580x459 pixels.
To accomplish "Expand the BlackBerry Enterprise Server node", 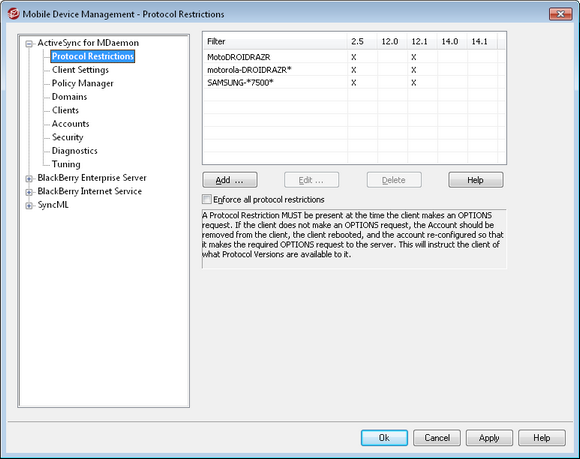I will point(29,179).
